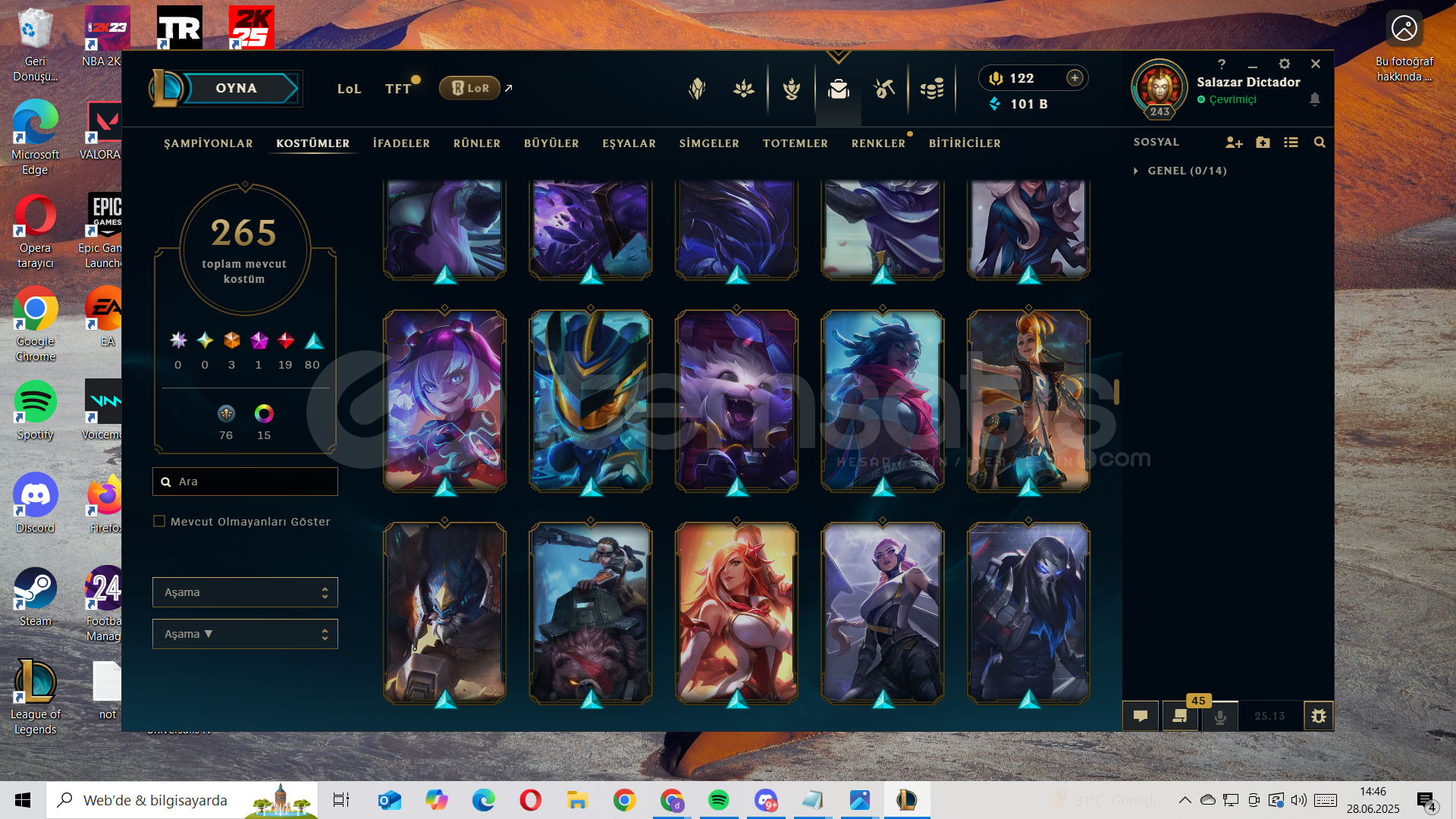
Task: Select the orange-haired gunner skin thumbnail
Action: 1028,400
